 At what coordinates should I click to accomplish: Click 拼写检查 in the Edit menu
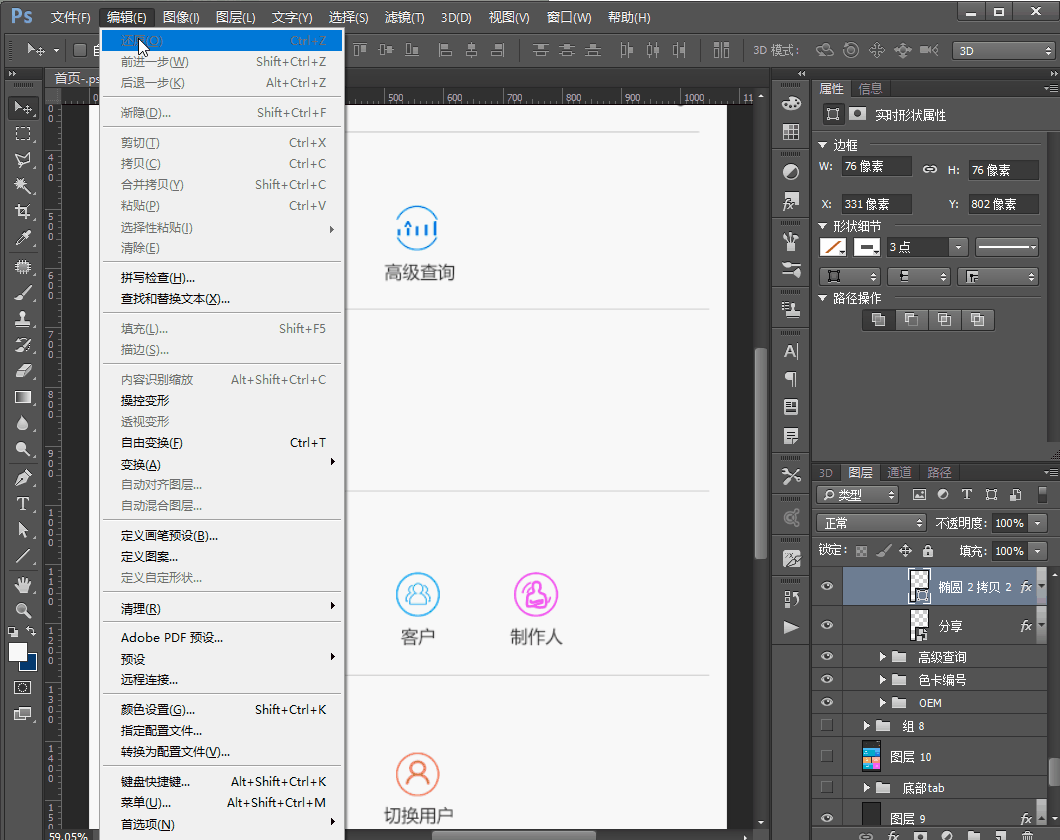pyautogui.click(x=157, y=277)
